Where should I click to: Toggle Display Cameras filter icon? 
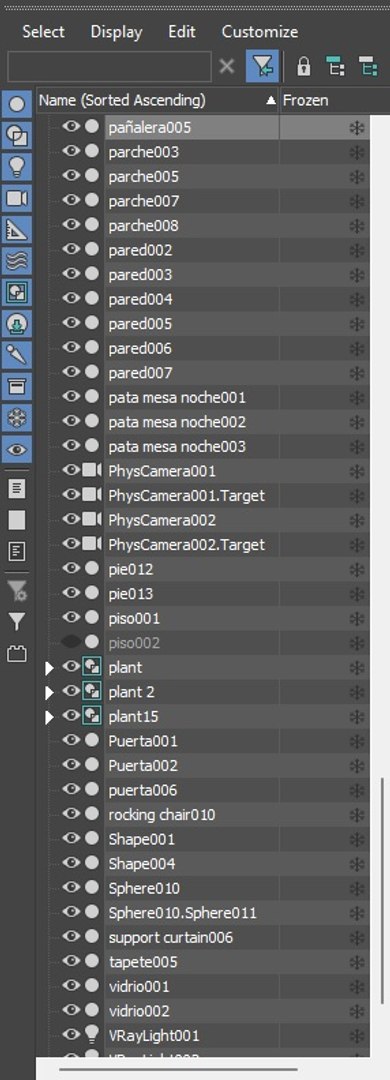pyautogui.click(x=17, y=199)
